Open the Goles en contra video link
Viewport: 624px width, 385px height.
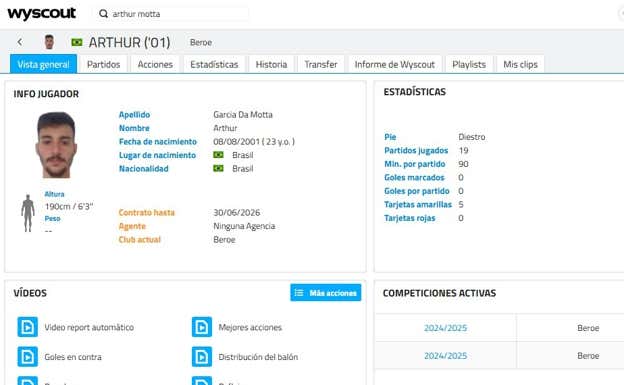(73, 357)
